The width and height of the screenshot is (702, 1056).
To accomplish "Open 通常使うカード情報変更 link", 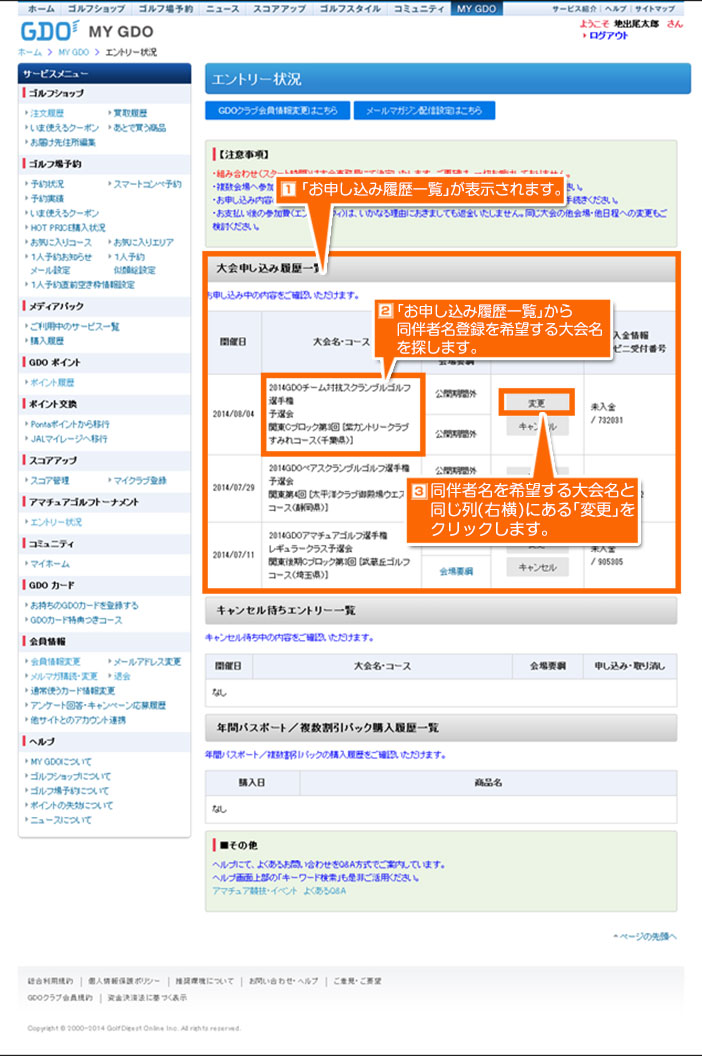I will [73, 691].
